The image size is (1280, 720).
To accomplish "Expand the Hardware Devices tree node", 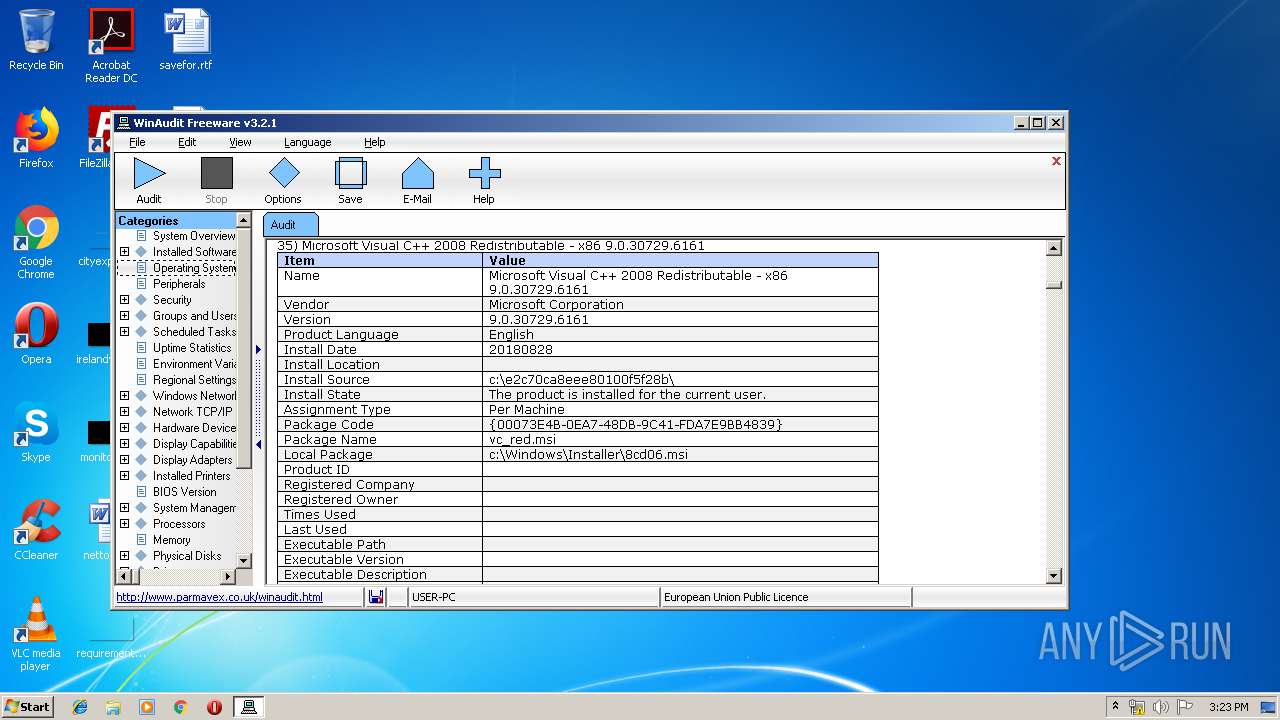I will 124,428.
